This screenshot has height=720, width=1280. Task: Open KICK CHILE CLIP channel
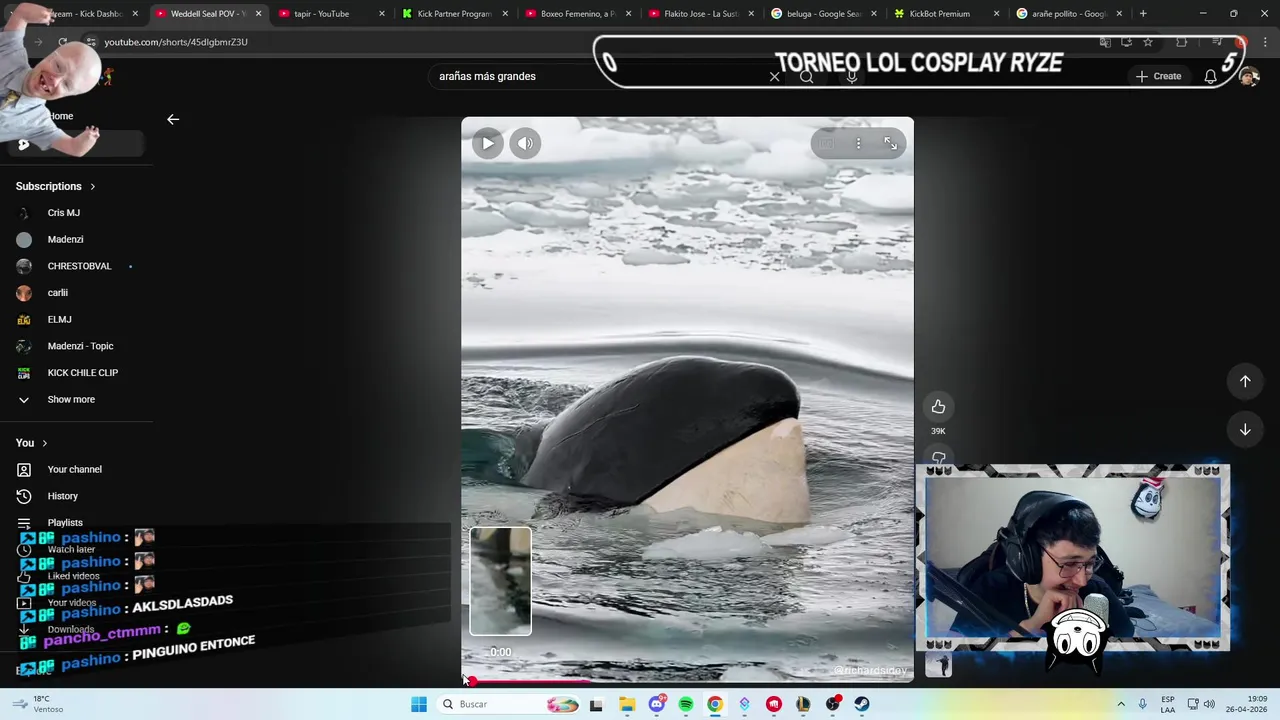click(82, 373)
